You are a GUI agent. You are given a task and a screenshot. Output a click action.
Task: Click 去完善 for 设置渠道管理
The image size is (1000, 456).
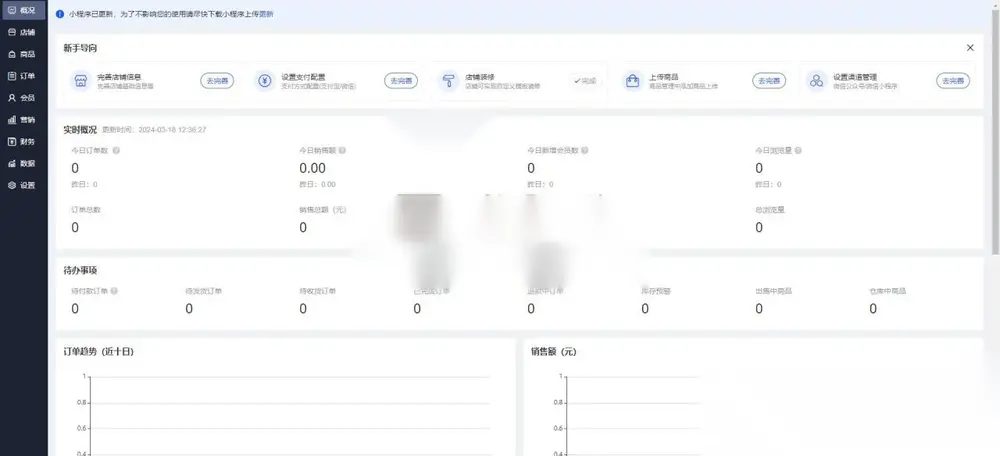(x=953, y=81)
